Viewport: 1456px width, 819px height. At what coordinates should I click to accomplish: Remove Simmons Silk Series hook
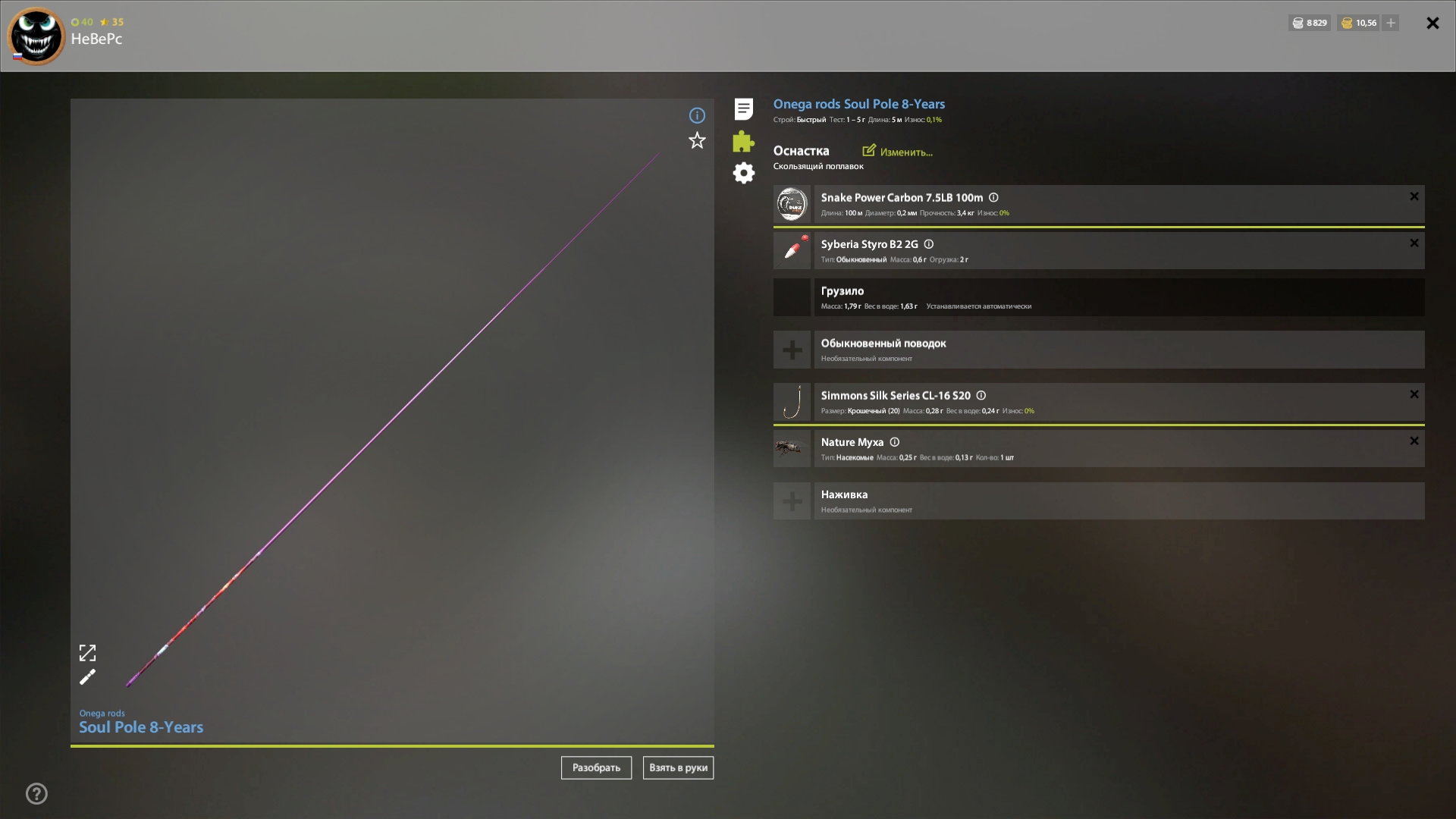point(1414,394)
